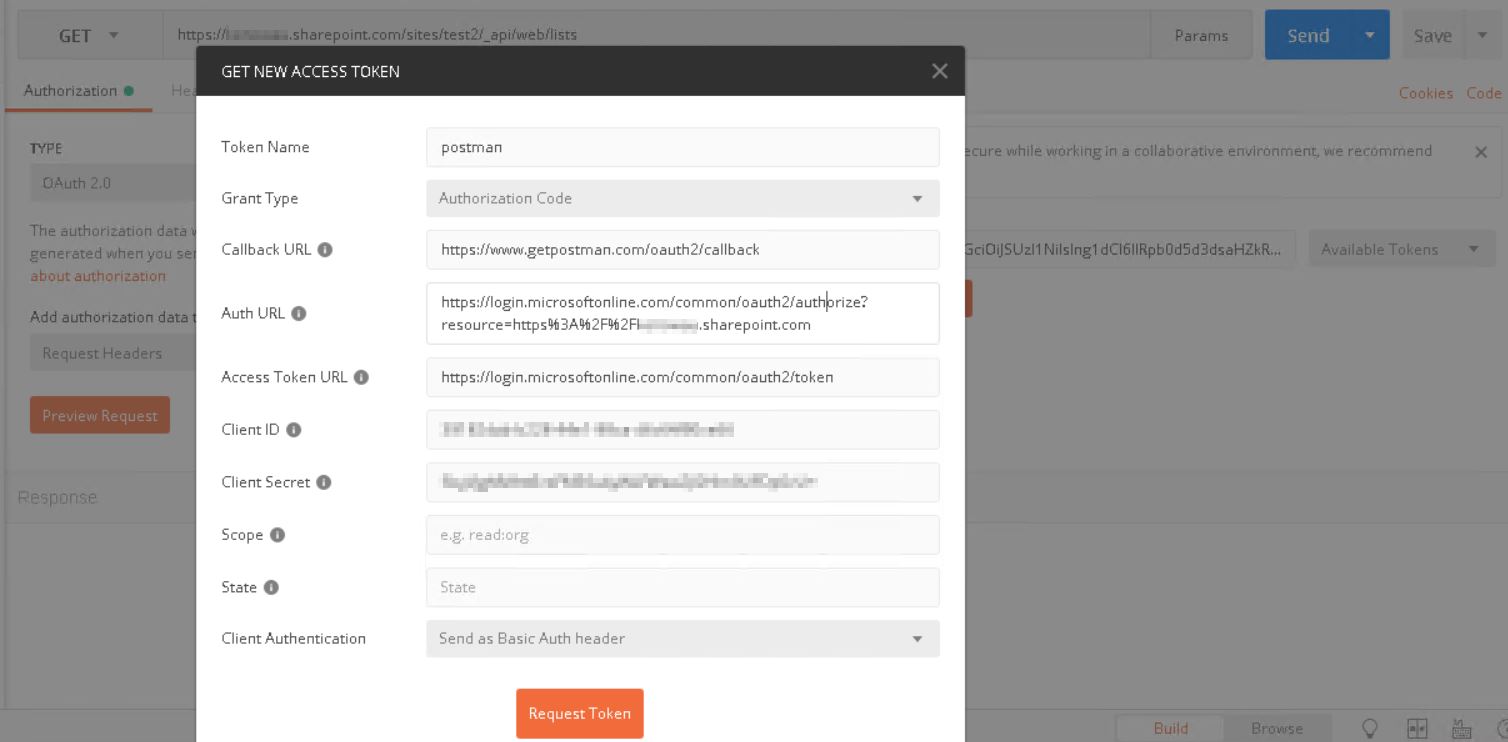Image resolution: width=1508 pixels, height=742 pixels.
Task: Click the Scope info icon
Action: point(277,534)
